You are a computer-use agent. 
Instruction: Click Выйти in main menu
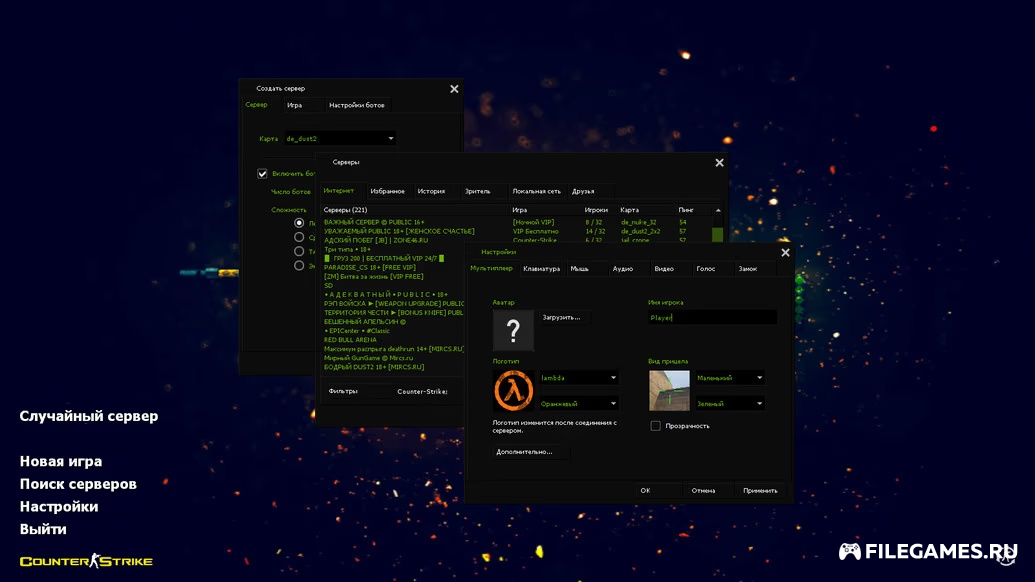click(43, 529)
